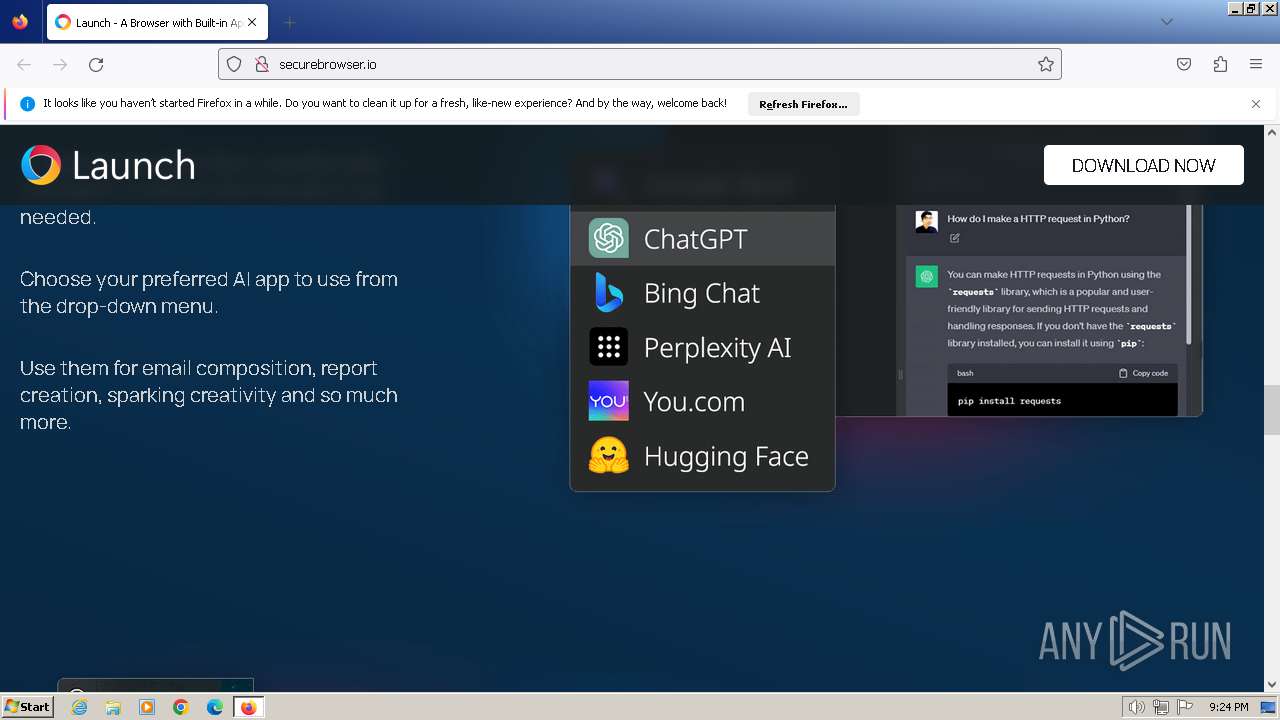Open Windows Media Player from taskbar
Viewport: 1280px width, 720px height.
click(147, 707)
